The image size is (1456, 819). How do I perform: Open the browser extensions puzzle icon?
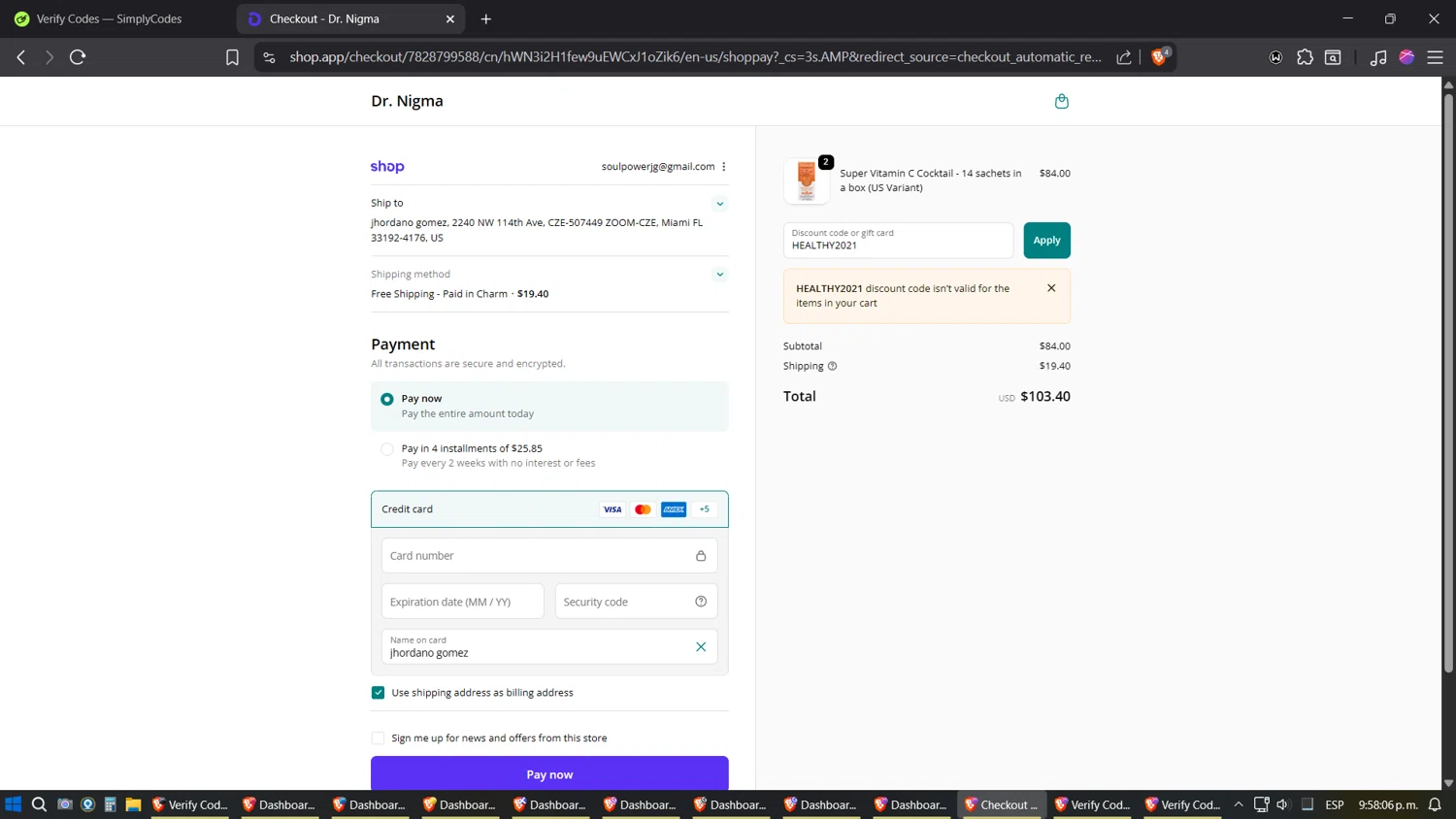point(1305,57)
